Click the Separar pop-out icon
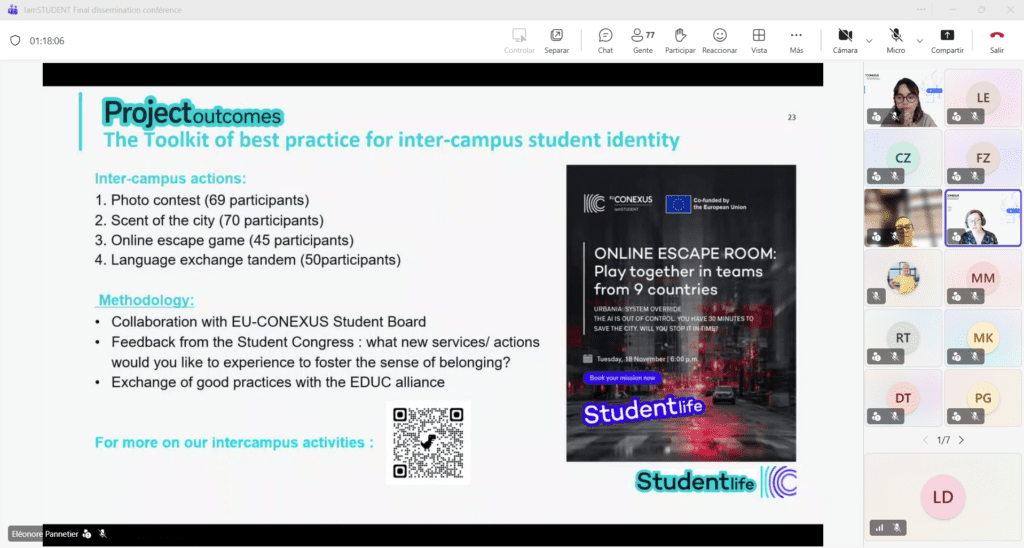Viewport: 1024px width, 548px height. coord(556,40)
